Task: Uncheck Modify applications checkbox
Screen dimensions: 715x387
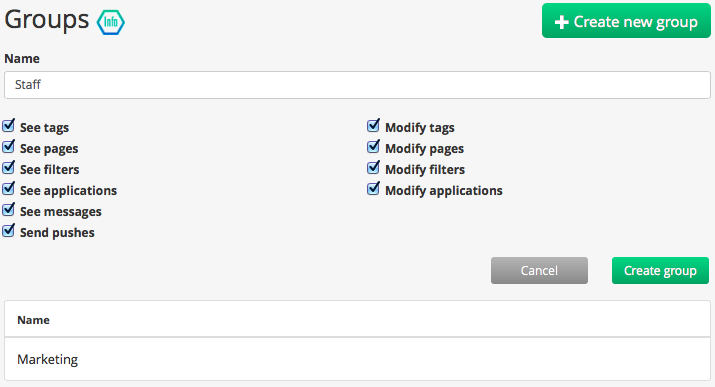Action: (373, 189)
